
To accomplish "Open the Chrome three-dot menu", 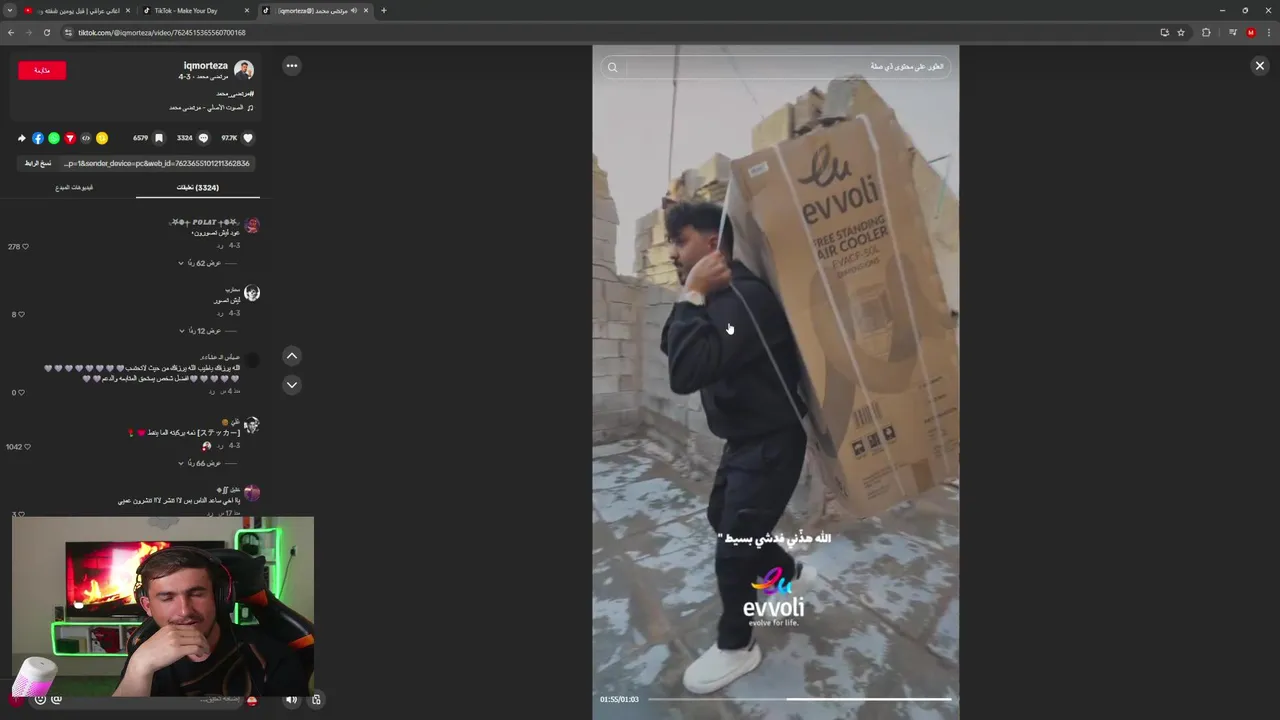I will [1269, 32].
